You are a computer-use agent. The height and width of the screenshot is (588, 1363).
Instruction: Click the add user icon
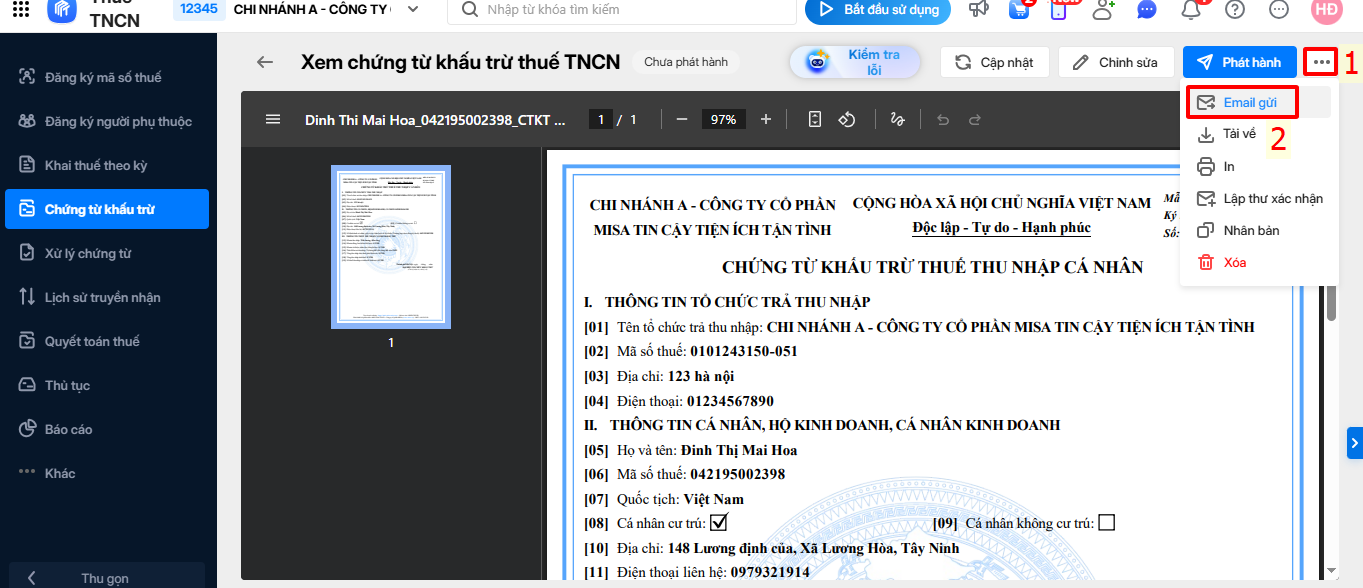[1103, 10]
